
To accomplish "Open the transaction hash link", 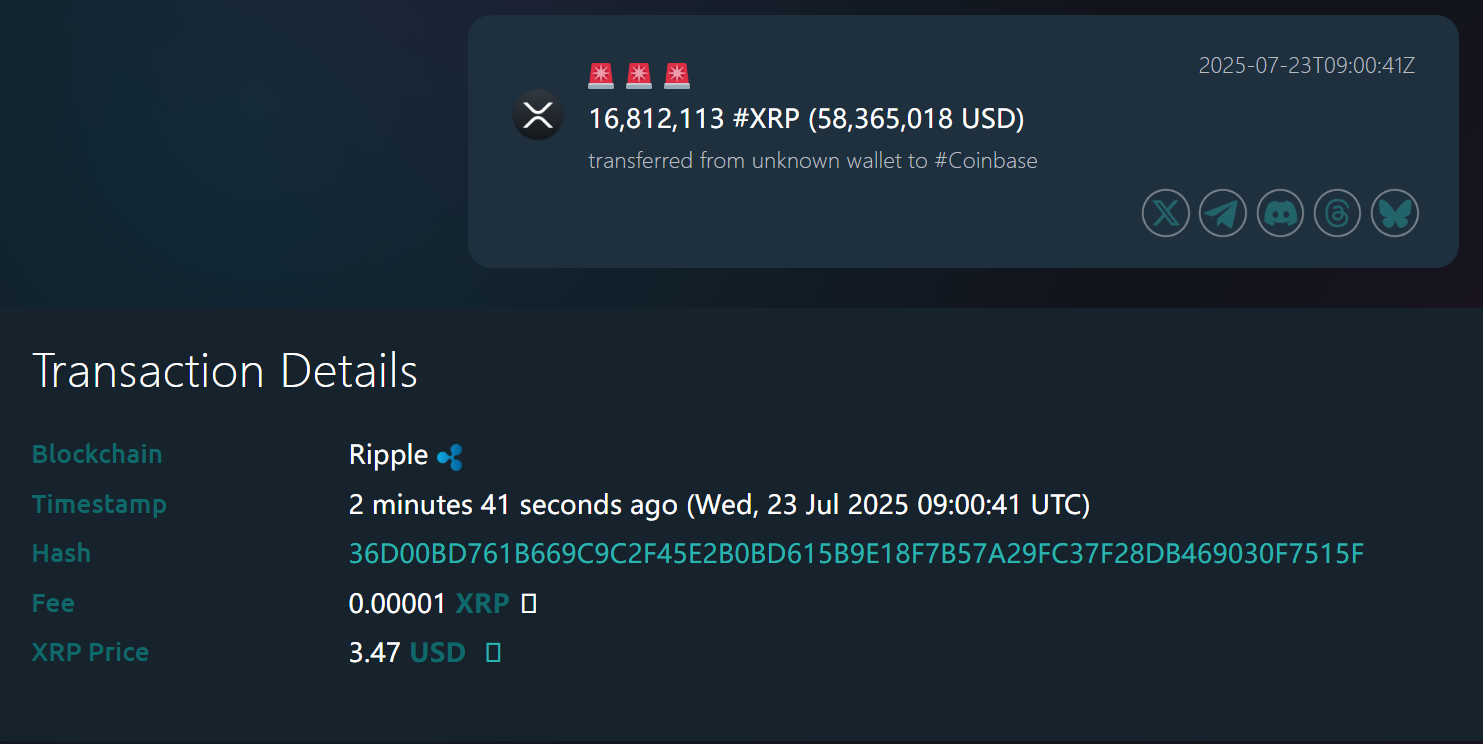I will point(856,553).
